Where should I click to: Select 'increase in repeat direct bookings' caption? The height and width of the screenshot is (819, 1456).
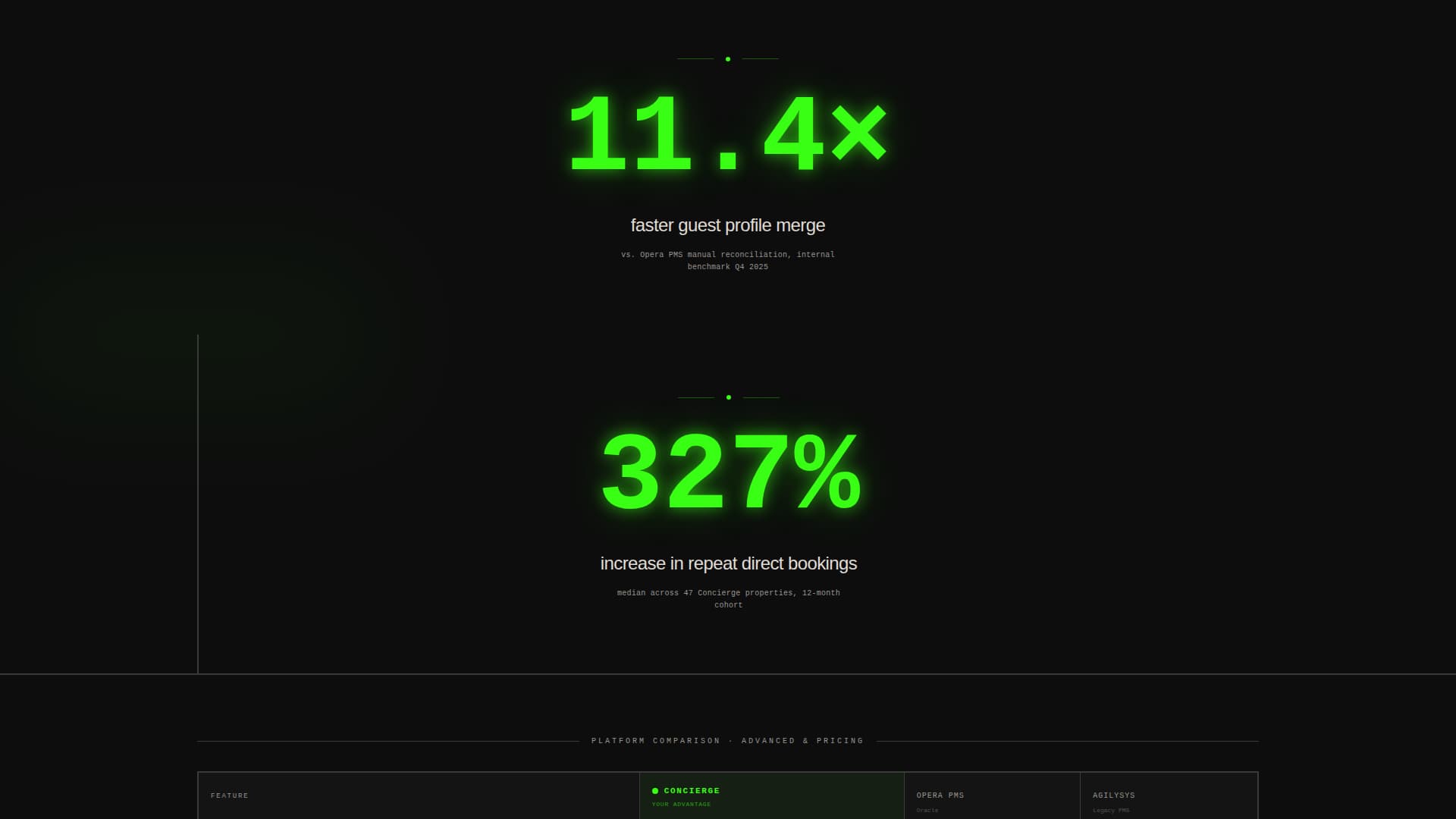point(729,563)
